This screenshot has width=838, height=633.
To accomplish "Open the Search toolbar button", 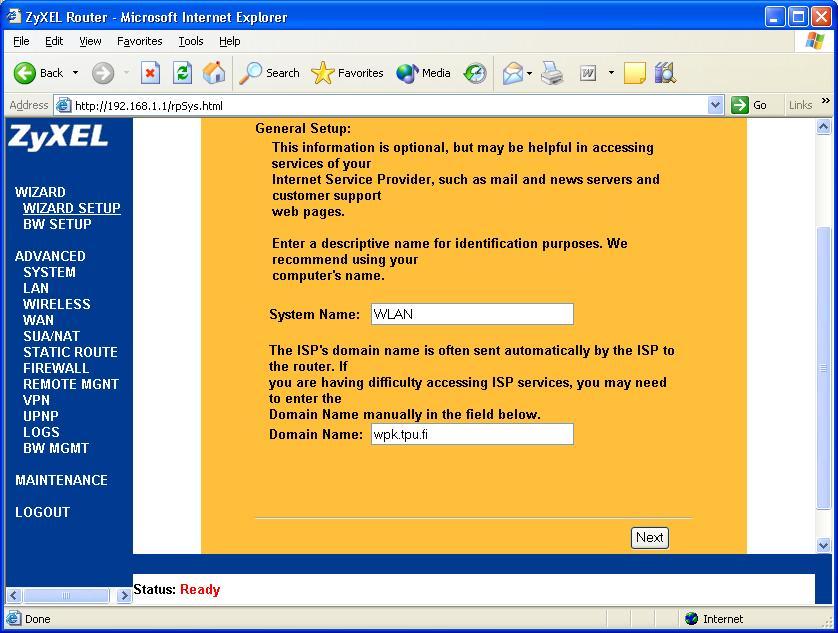I will coord(269,73).
